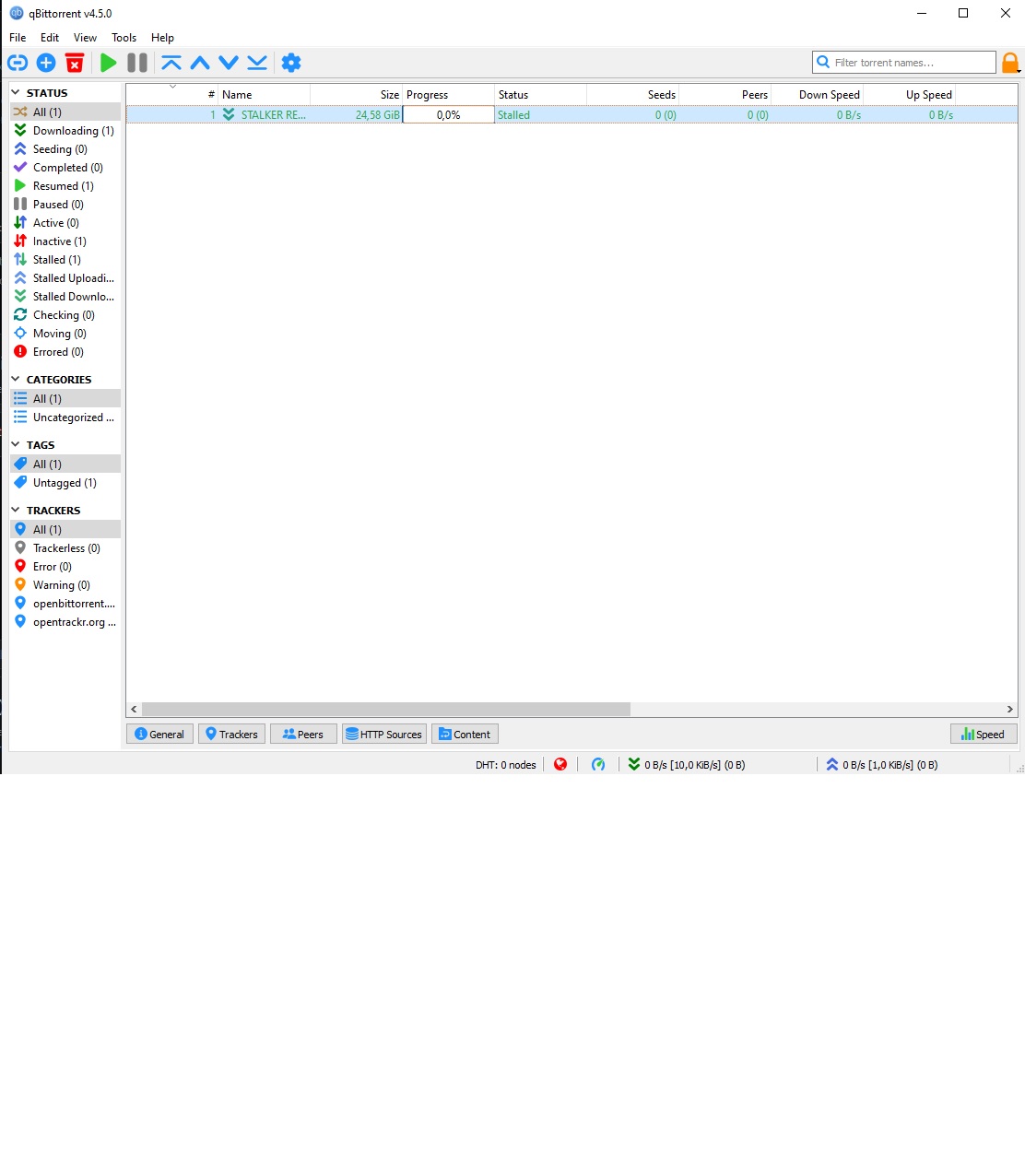Image resolution: width=1025 pixels, height=1176 pixels.
Task: Show the Speed graph panel
Action: click(984, 734)
